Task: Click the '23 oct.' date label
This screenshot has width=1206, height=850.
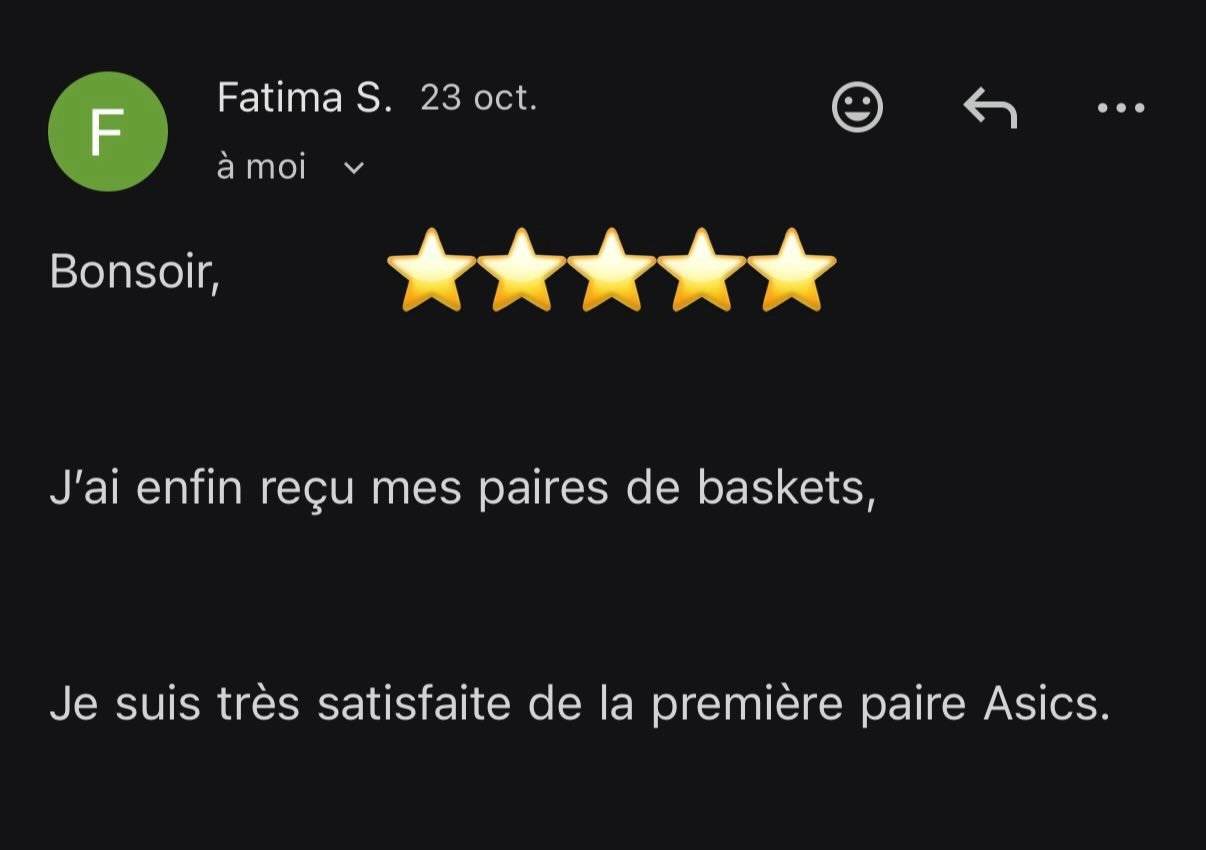Action: (478, 98)
